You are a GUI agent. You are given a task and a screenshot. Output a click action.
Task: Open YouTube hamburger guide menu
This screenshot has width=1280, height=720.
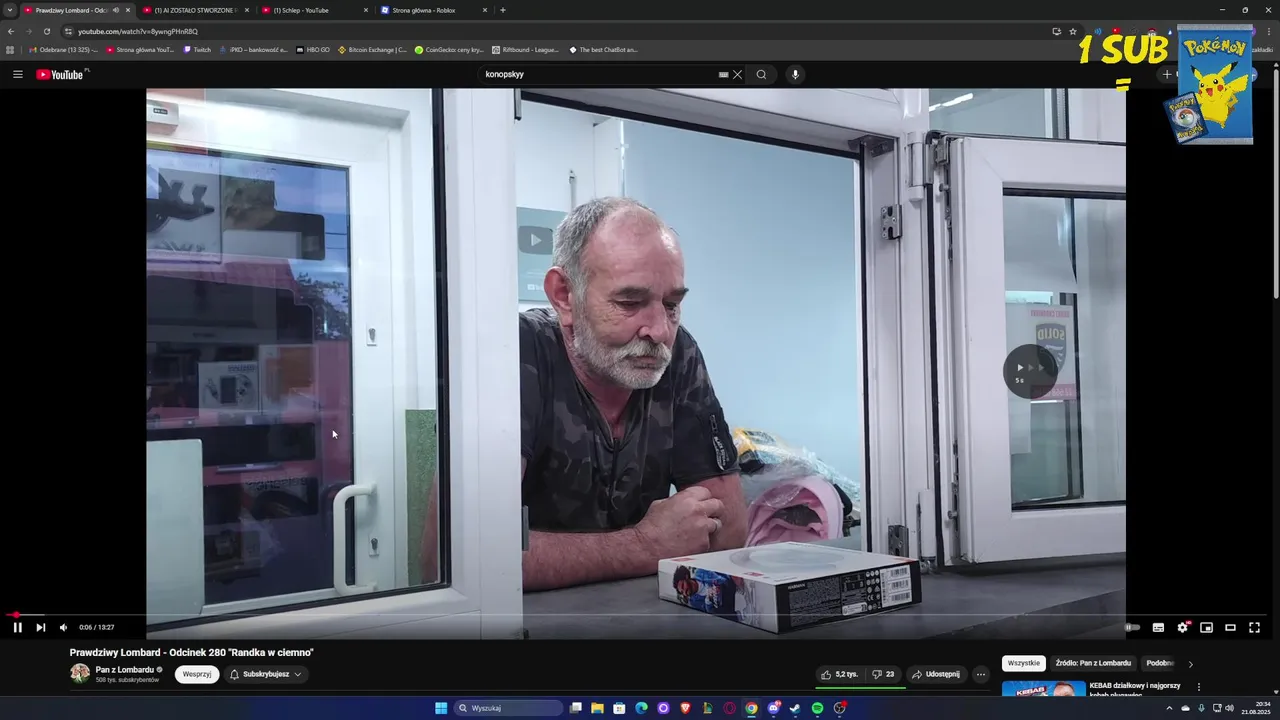17,74
